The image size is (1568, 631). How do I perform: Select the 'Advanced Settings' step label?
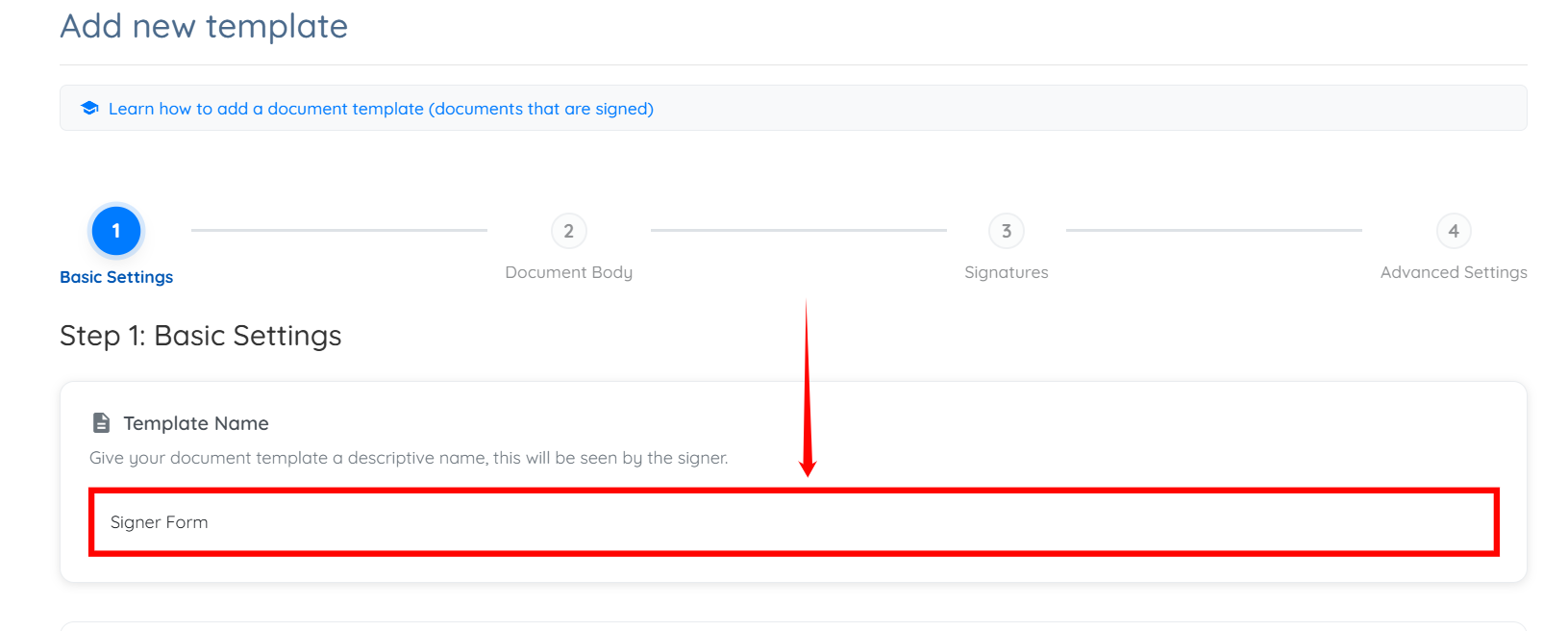[1454, 272]
